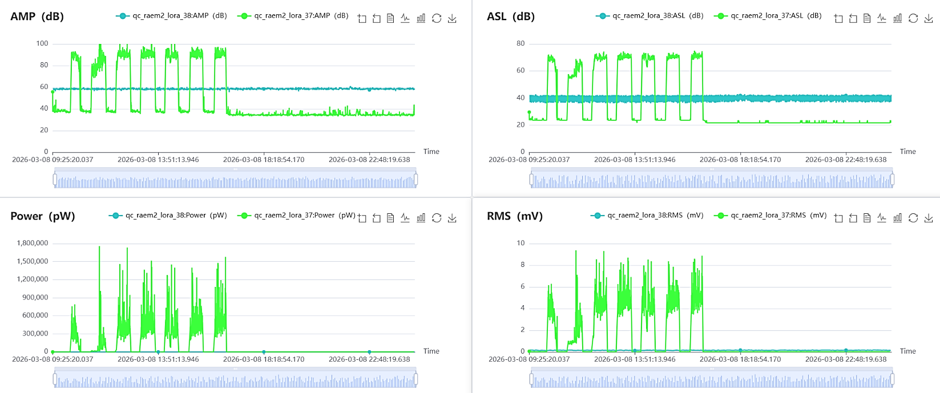
Task: Restore the ASL chart to default
Action: (x=913, y=19)
